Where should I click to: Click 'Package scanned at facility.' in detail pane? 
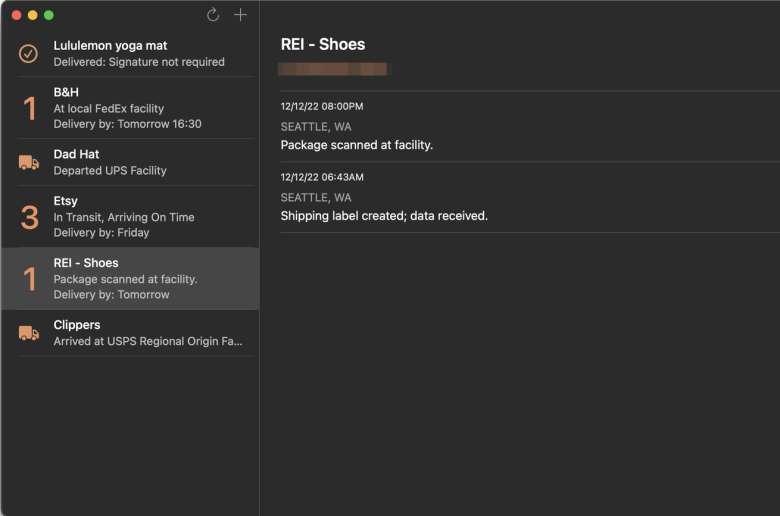(x=357, y=145)
